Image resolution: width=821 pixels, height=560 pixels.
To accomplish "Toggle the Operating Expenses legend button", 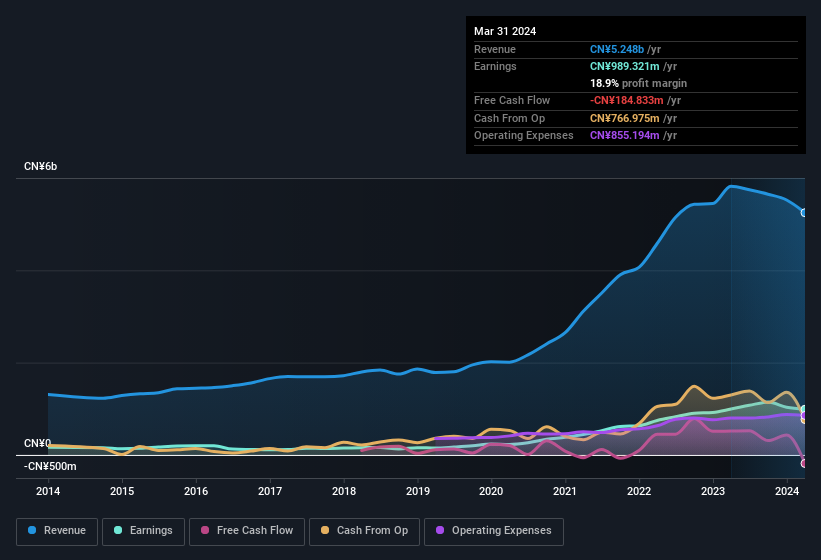I will point(494,531).
